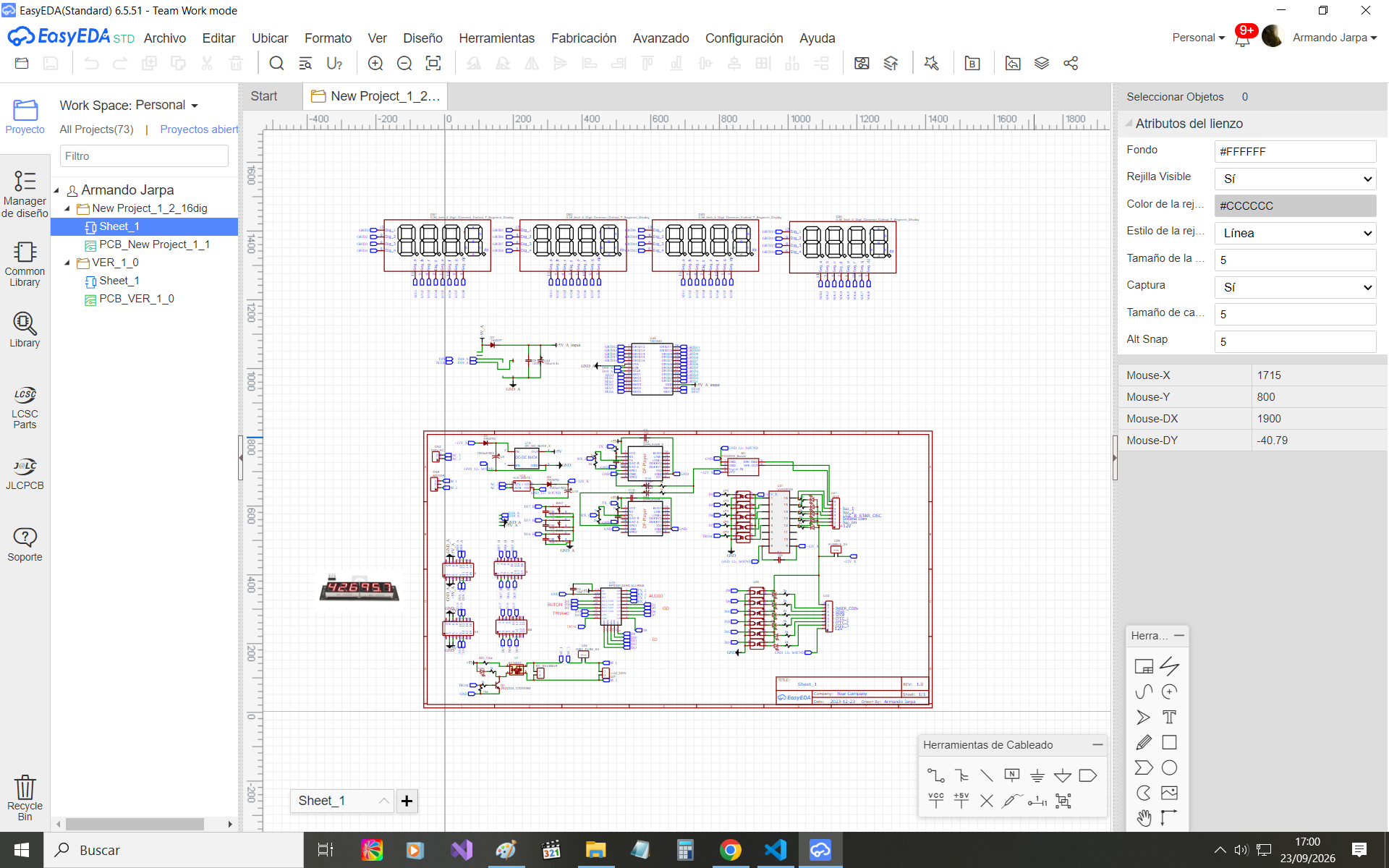Click the Share toolbar icon
Image resolution: width=1389 pixels, height=868 pixels.
[1071, 64]
